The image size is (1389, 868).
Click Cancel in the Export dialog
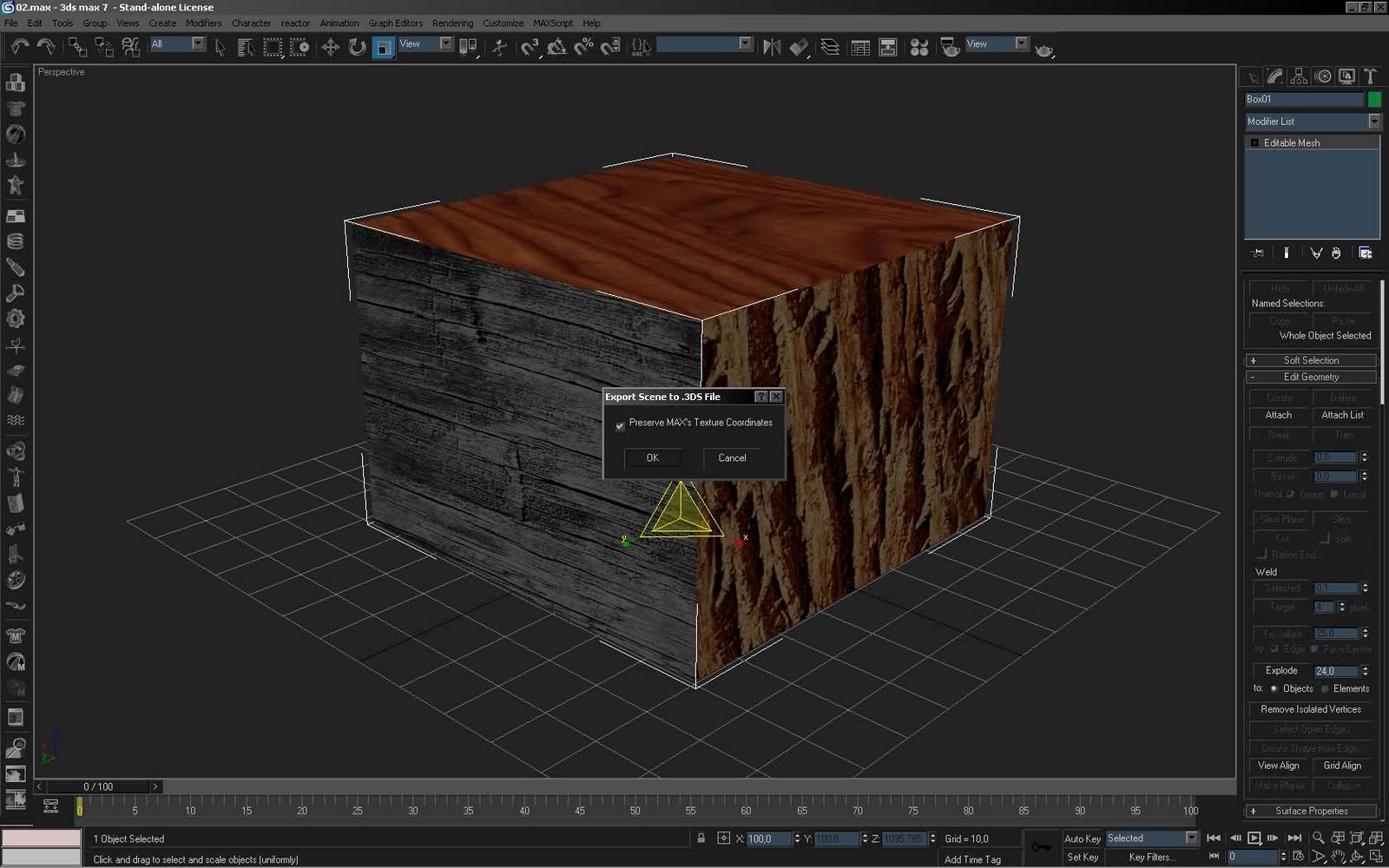coord(732,457)
